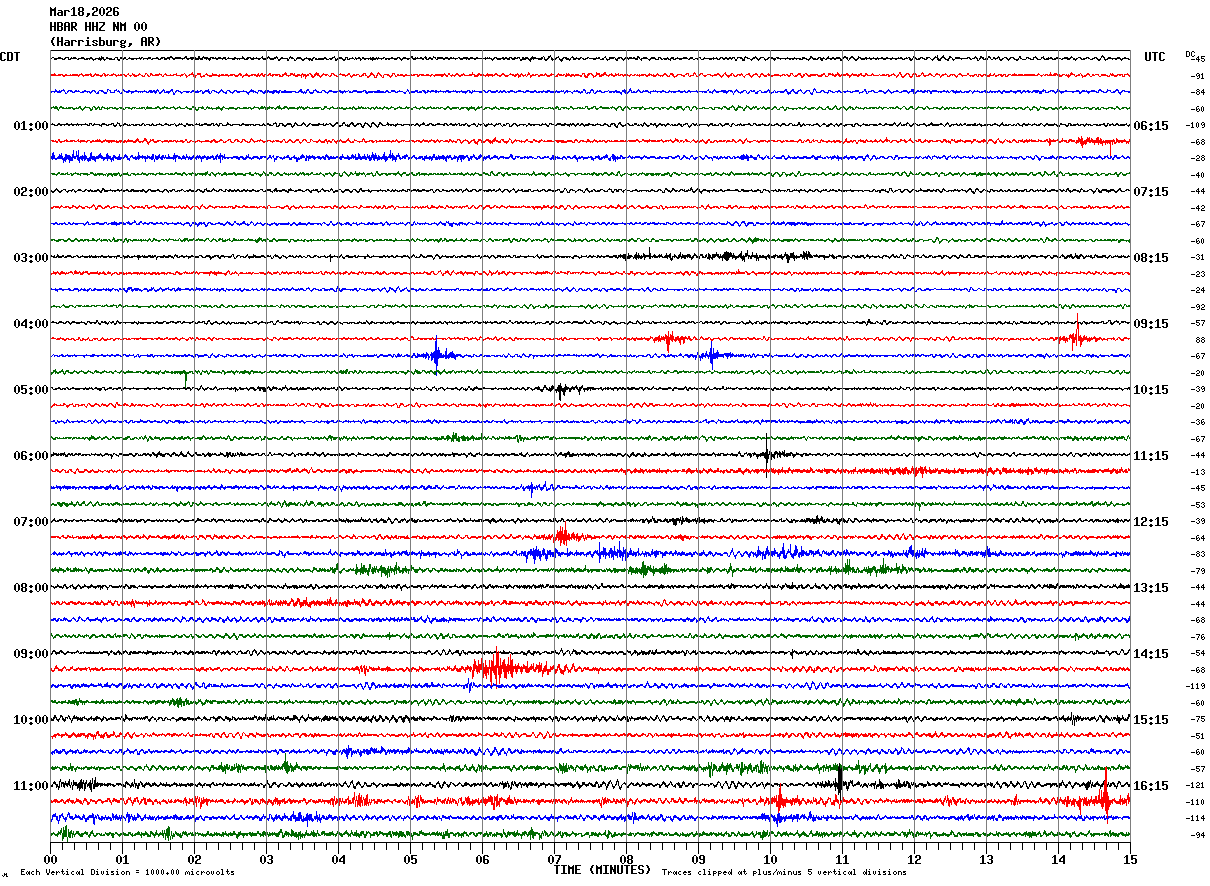Click the DC offset value -109
The height and width of the screenshot is (886, 1210).
tap(1195, 126)
